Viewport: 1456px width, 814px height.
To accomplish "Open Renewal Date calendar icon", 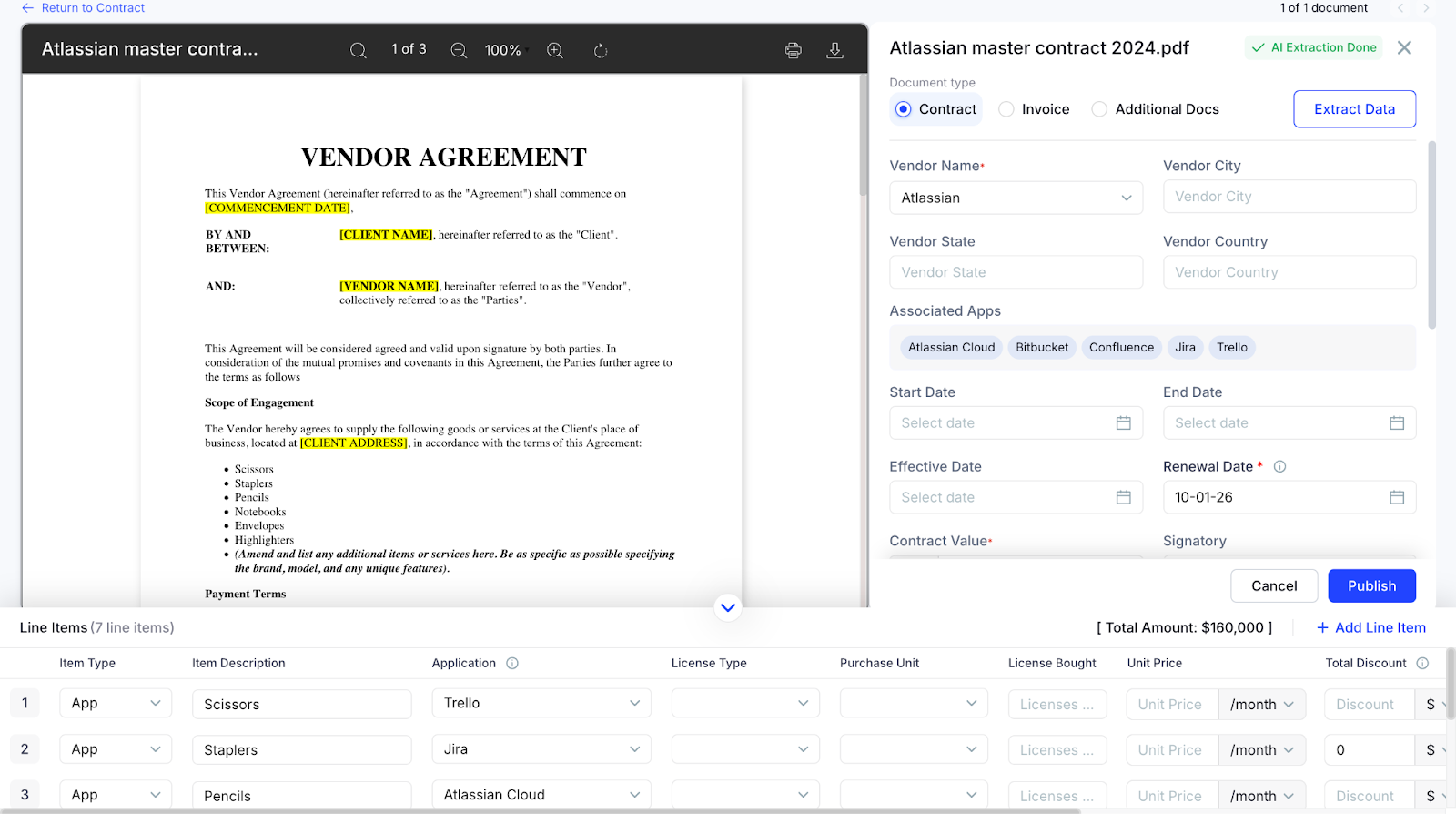I will pos(1397,497).
